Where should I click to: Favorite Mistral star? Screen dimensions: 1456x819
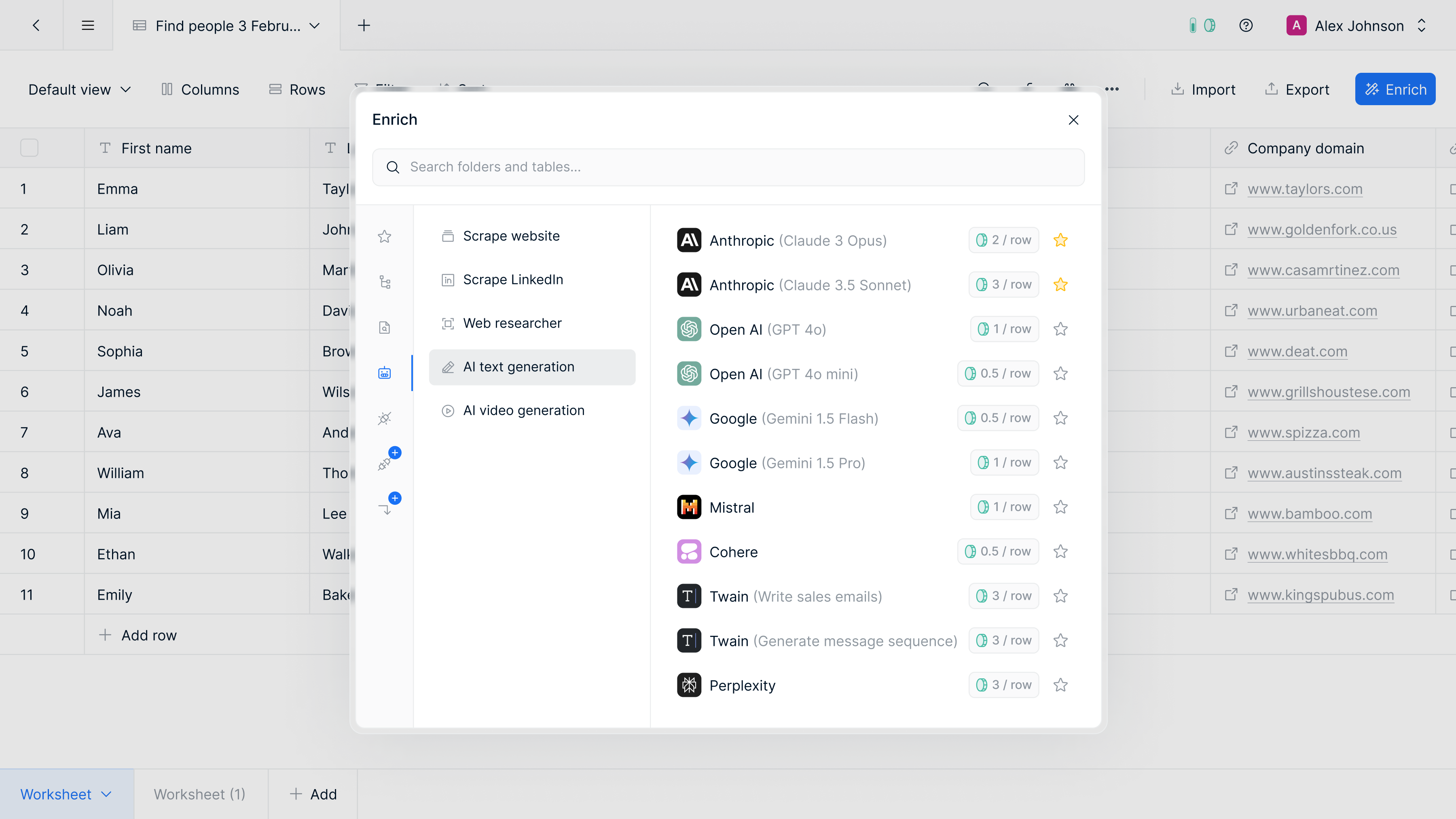pos(1060,507)
